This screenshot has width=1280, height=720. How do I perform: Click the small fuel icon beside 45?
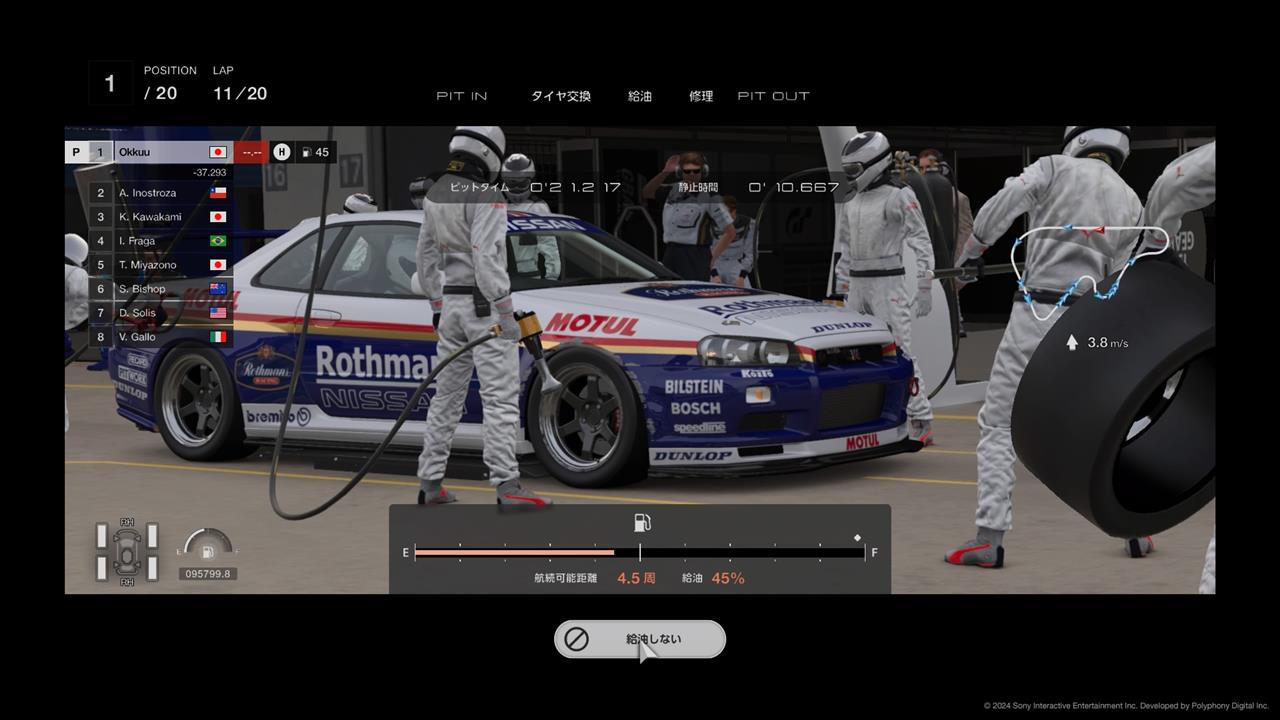[306, 152]
